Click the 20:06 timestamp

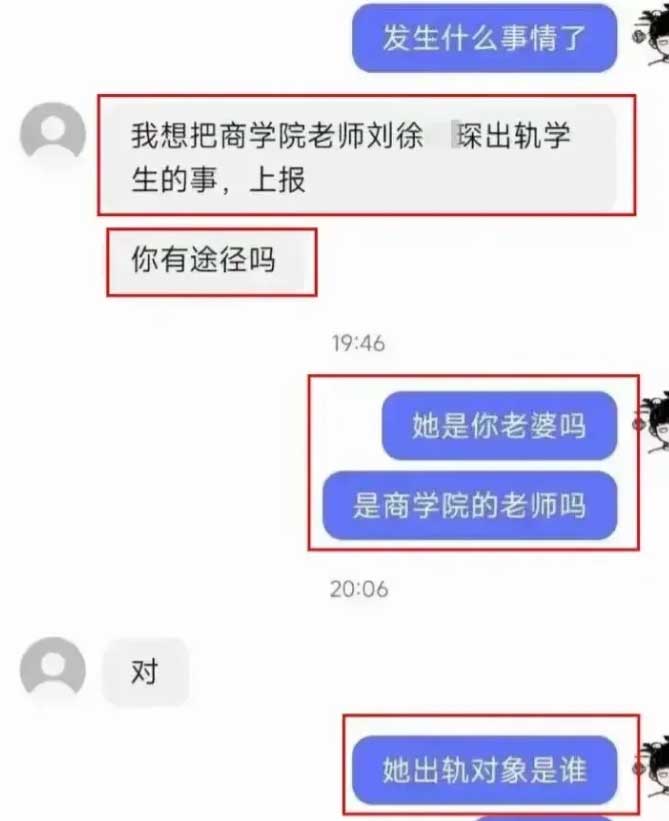click(359, 590)
